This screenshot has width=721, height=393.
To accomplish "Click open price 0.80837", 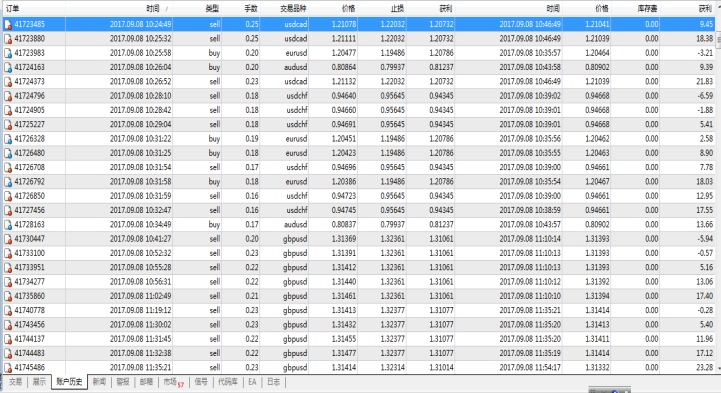I will point(343,224).
